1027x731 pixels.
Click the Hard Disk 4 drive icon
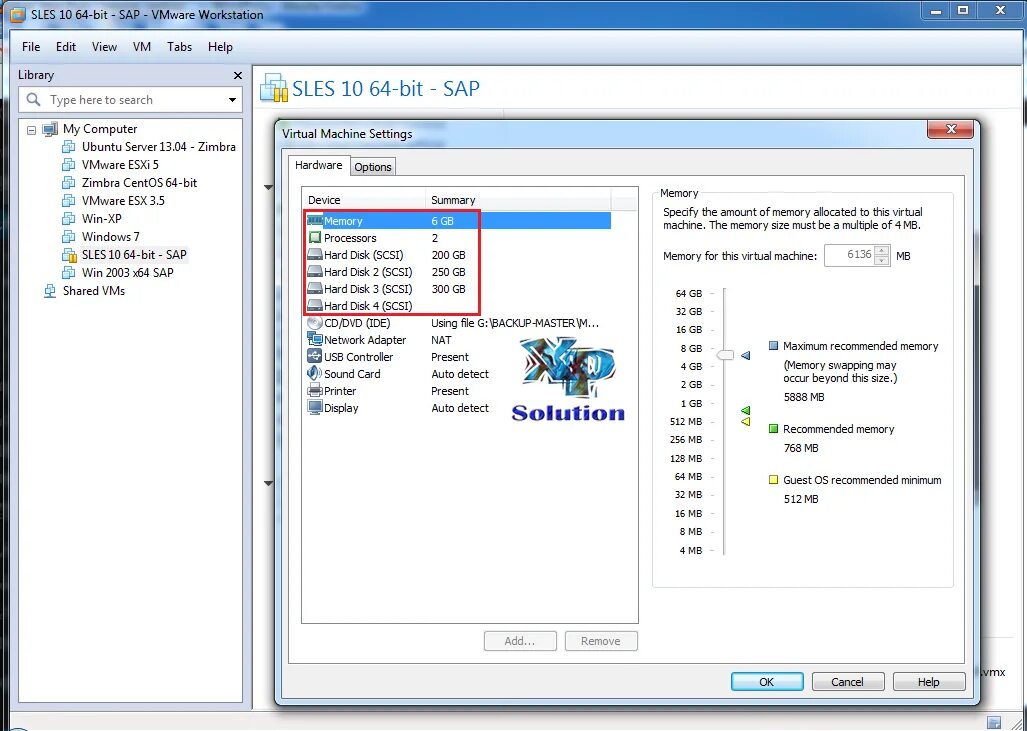click(315, 305)
